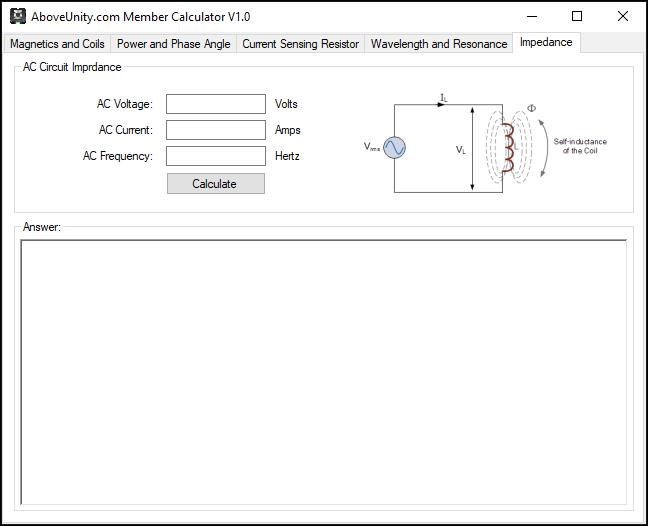Click the red inductor coil in diagram
The height and width of the screenshot is (526, 648).
[x=508, y=148]
